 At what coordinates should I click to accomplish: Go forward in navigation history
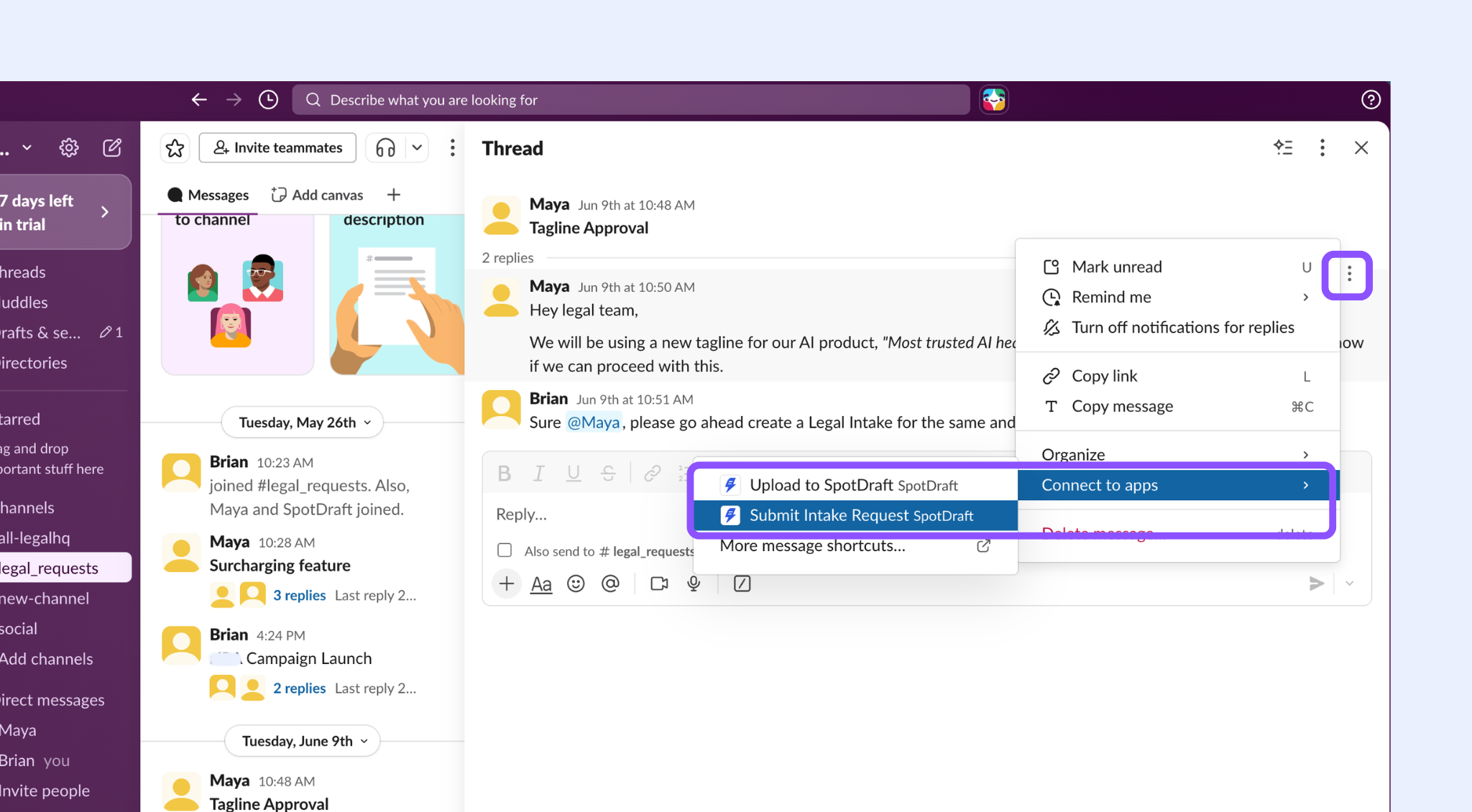point(234,100)
